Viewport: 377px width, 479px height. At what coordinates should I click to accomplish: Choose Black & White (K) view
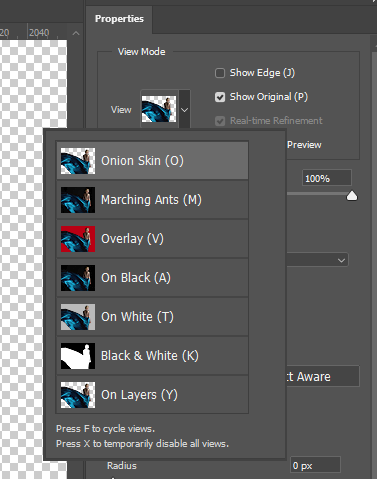(152, 356)
